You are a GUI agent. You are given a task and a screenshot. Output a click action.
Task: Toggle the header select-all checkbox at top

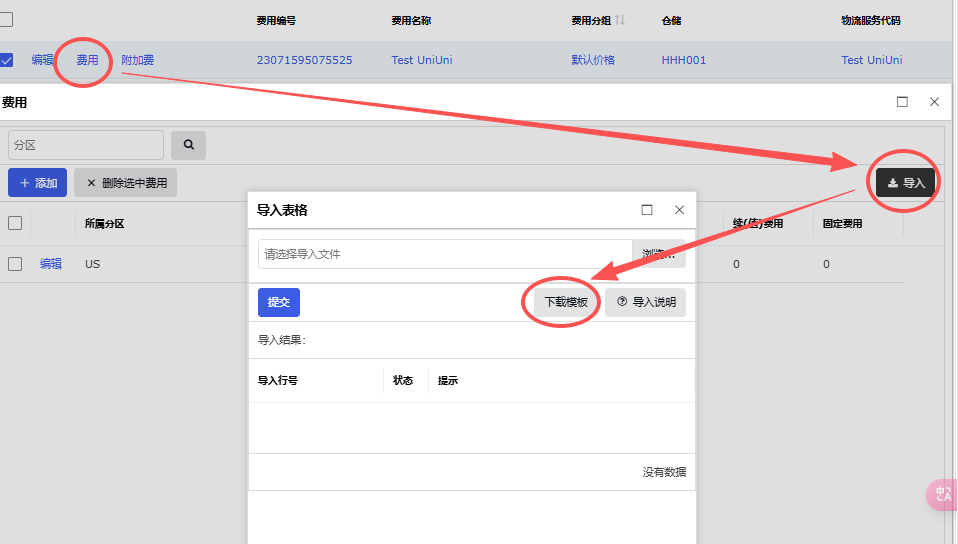(6, 19)
